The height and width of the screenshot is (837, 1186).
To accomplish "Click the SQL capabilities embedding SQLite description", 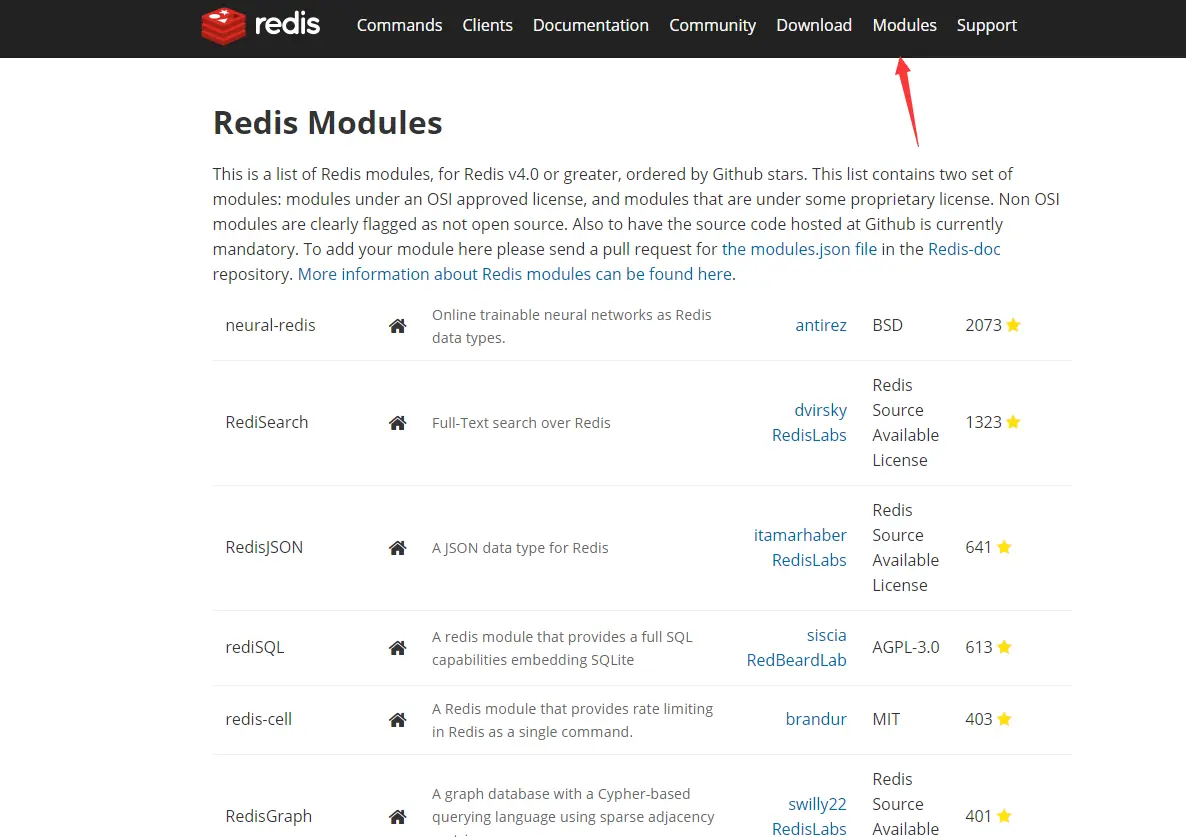I will 562,648.
